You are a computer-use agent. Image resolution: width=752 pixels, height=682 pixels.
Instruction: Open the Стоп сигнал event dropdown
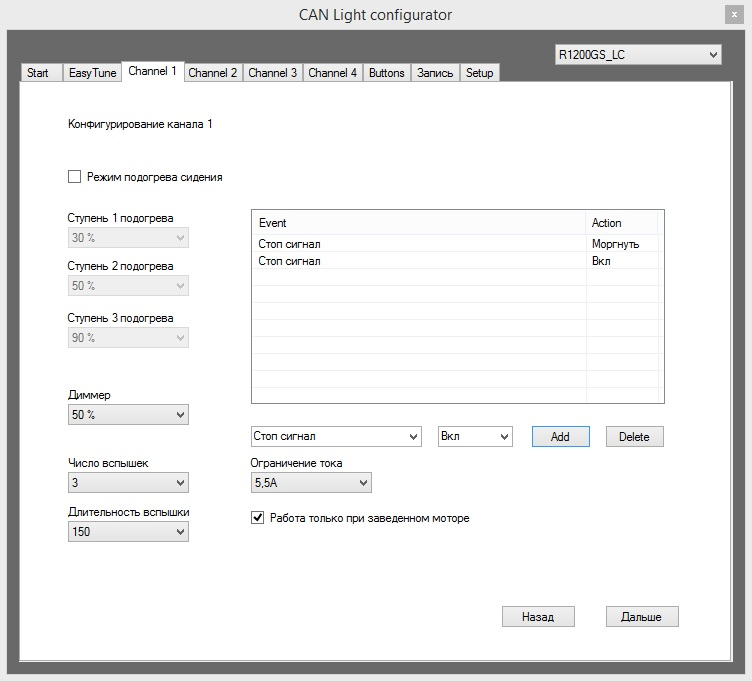[335, 437]
